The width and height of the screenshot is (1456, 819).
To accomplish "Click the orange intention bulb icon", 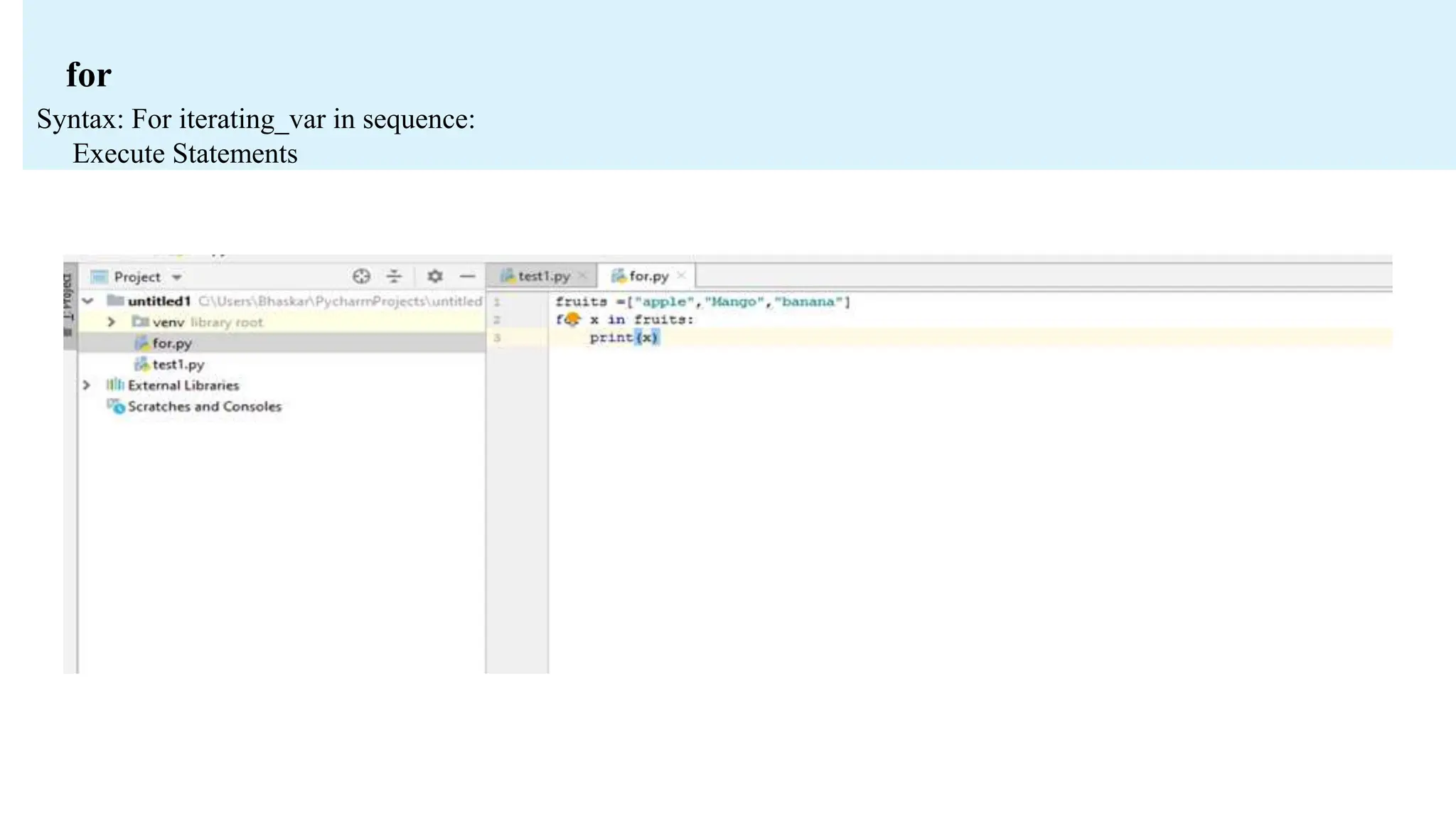I will [x=572, y=319].
